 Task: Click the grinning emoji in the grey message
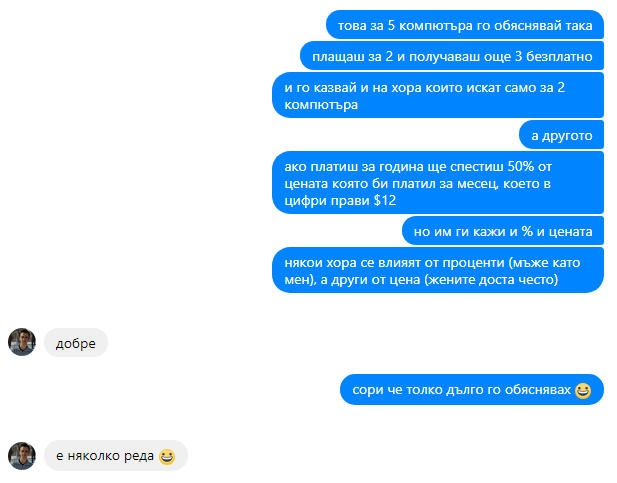click(167, 457)
